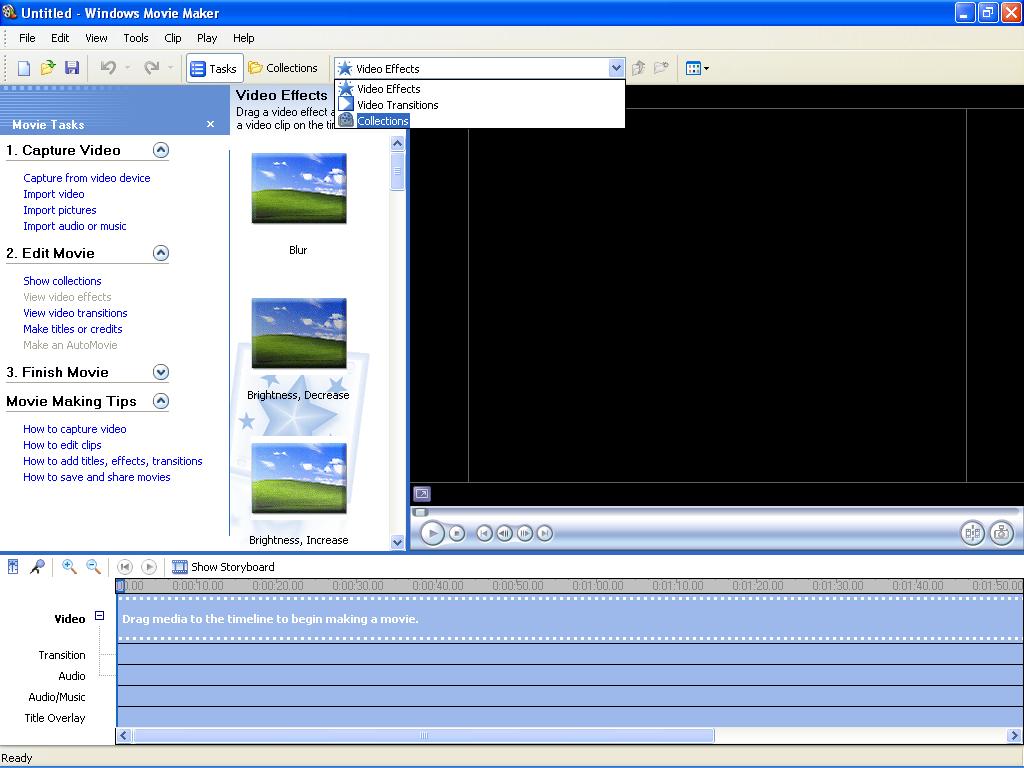This screenshot has height=768, width=1024.
Task: Click the Set Audio Levels icon
Action: (13, 567)
